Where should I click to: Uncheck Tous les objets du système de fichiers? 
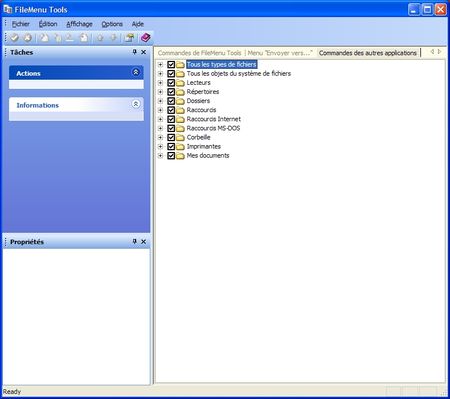coord(171,73)
